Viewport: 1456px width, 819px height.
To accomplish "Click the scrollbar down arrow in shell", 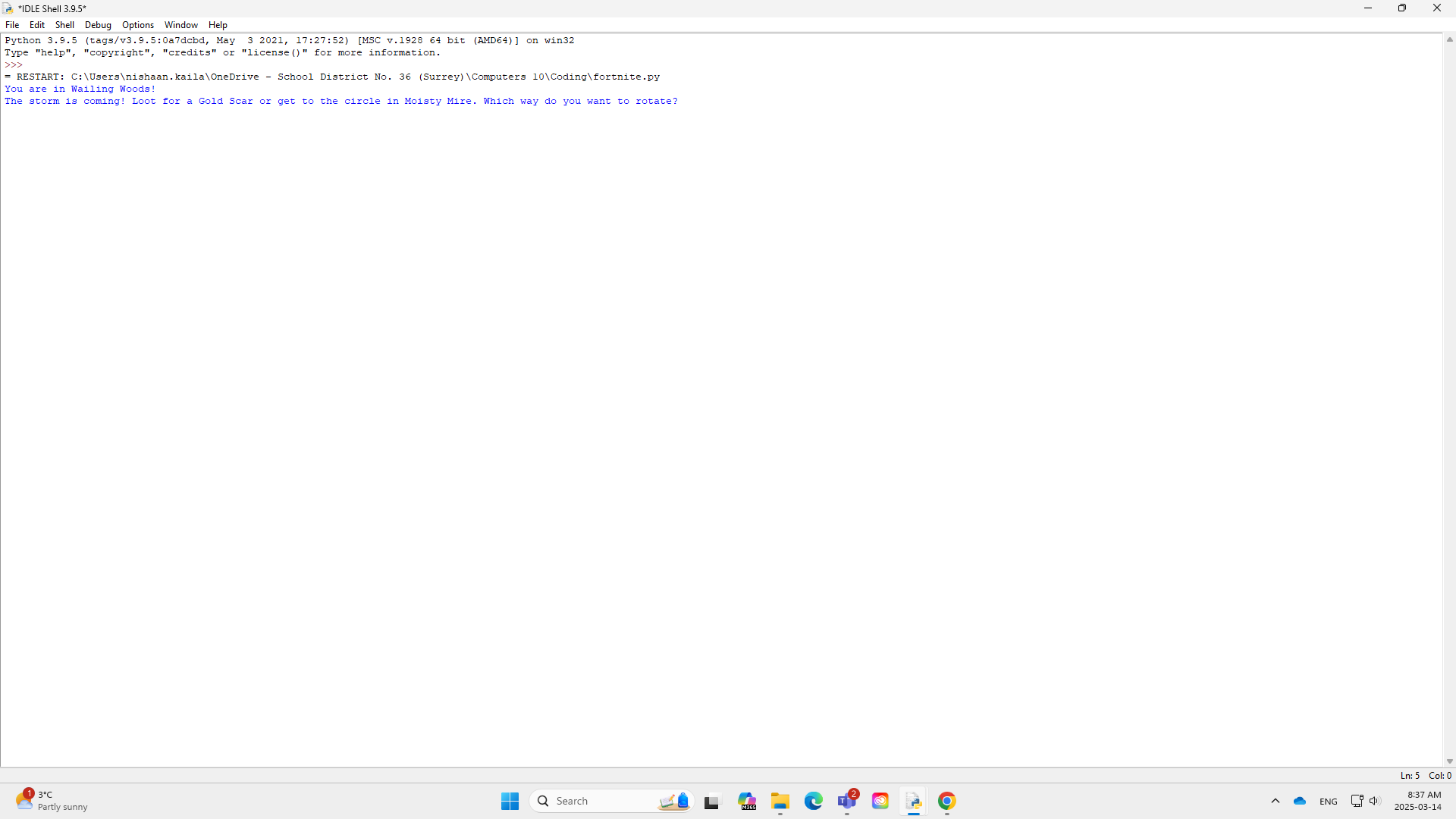I will click(1449, 761).
